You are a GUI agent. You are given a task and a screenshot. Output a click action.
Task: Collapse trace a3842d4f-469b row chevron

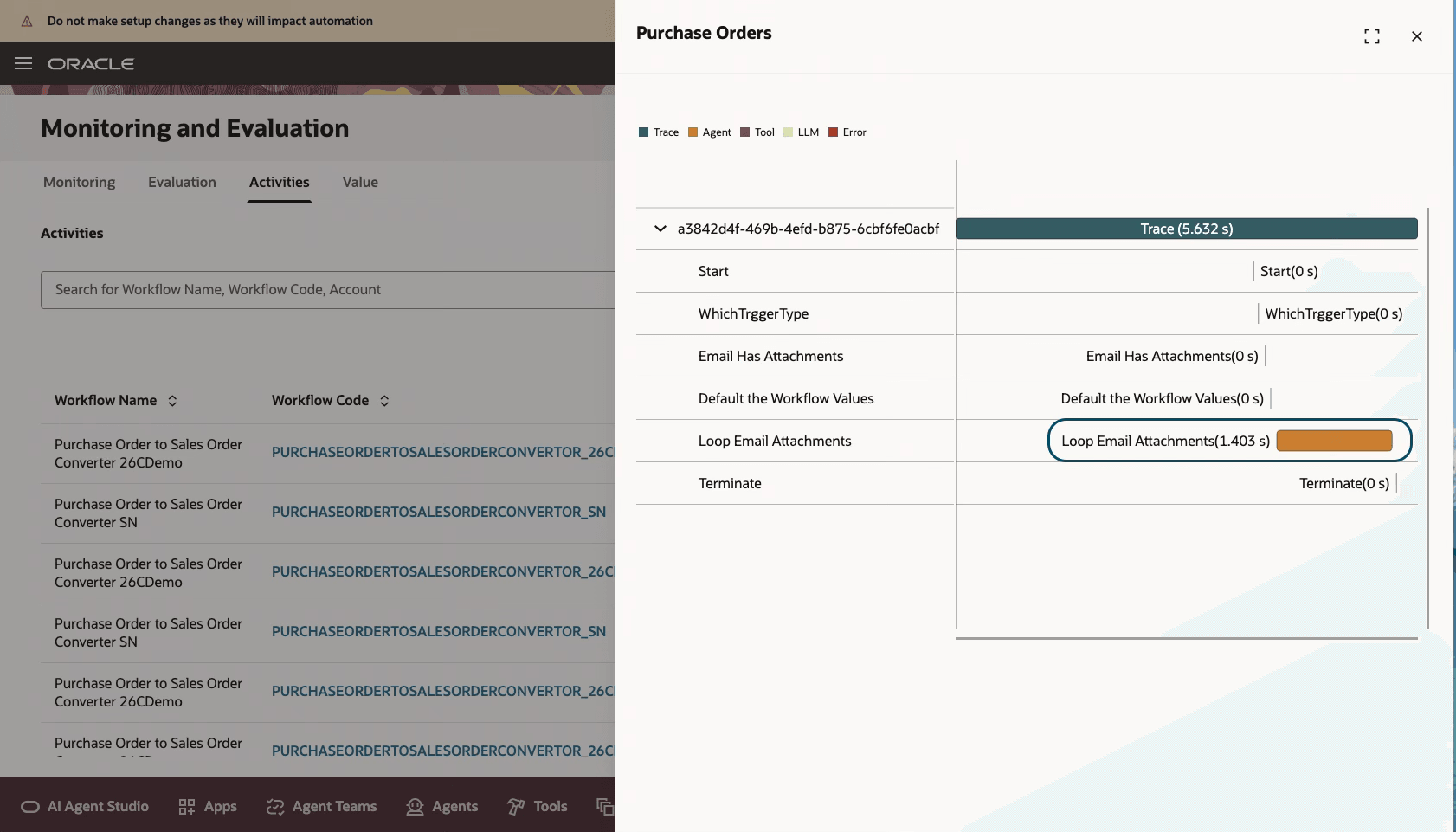pyautogui.click(x=660, y=229)
